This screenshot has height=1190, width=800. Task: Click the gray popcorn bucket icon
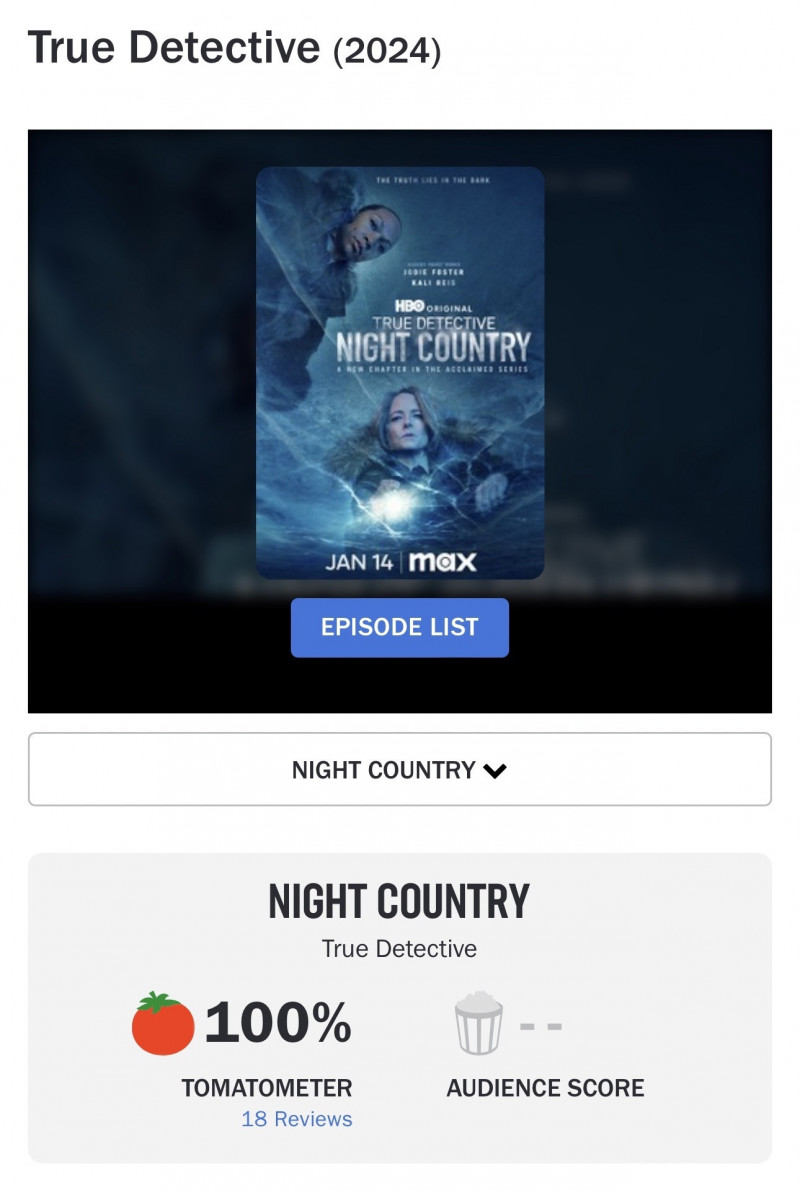pos(478,1023)
